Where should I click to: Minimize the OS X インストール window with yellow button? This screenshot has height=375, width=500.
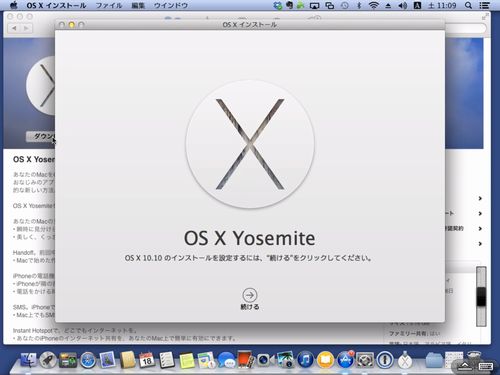pyautogui.click(x=72, y=25)
